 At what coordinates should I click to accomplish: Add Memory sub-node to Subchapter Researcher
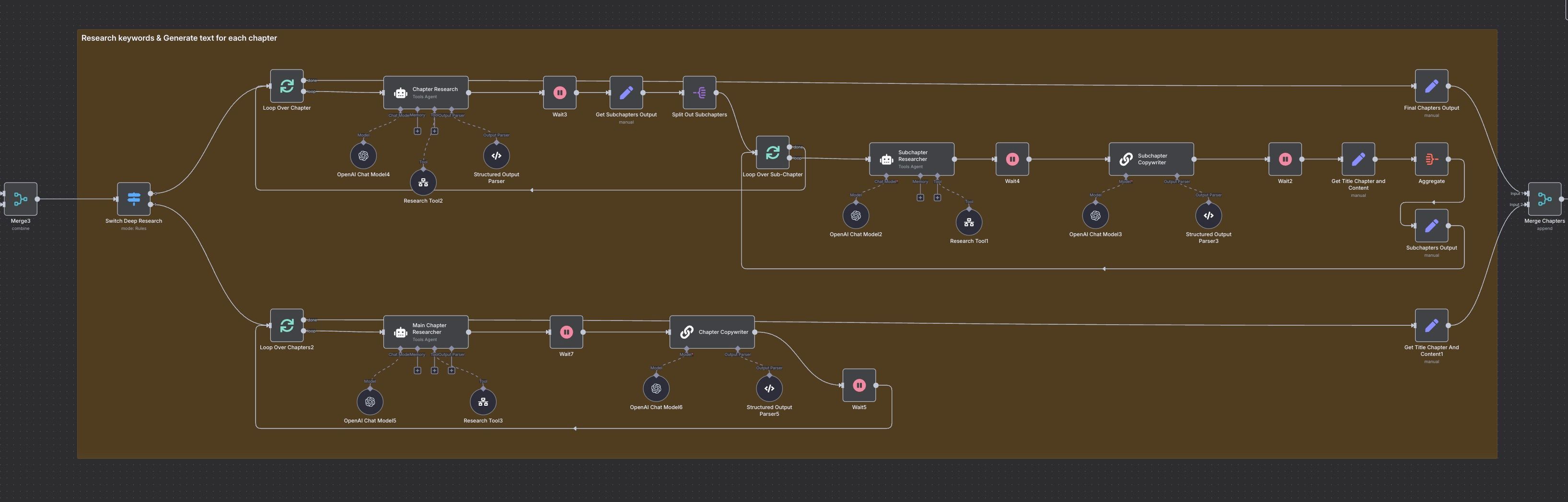[x=920, y=197]
